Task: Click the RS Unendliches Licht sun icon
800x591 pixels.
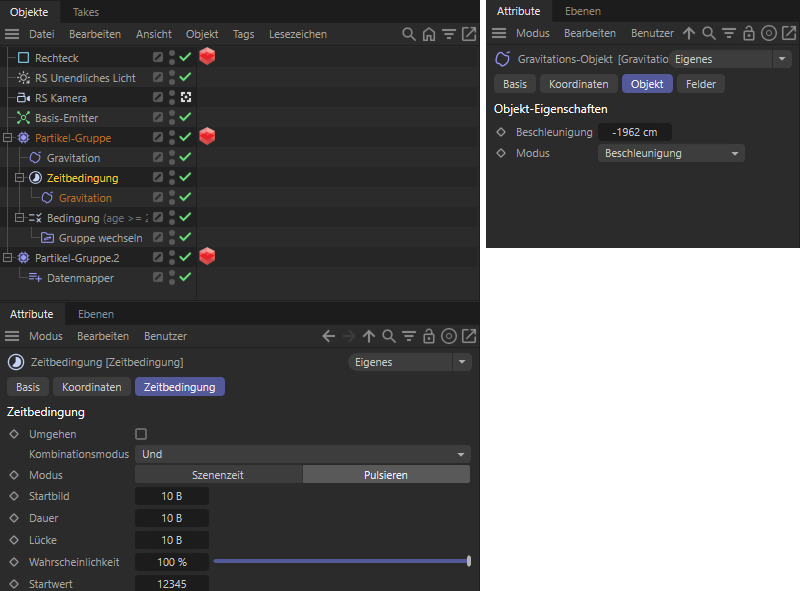Action: pos(23,78)
